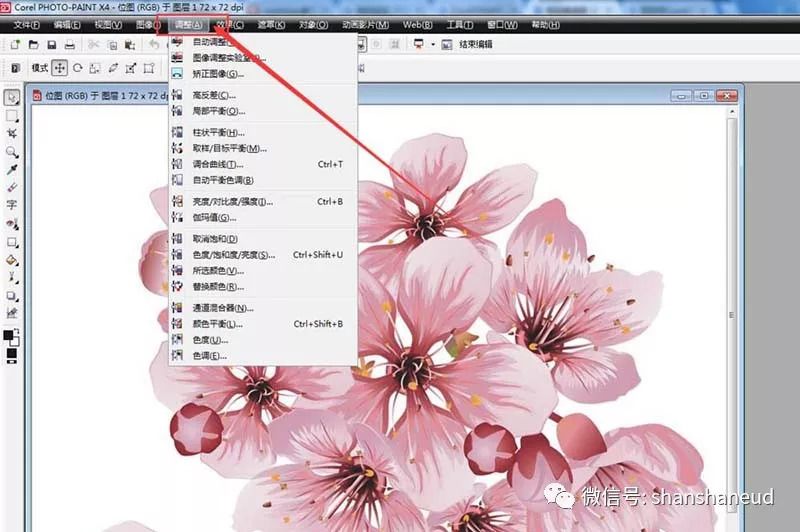The width and height of the screenshot is (800, 532).
Task: Click the Paste toolbar icon
Action: pyautogui.click(x=130, y=45)
